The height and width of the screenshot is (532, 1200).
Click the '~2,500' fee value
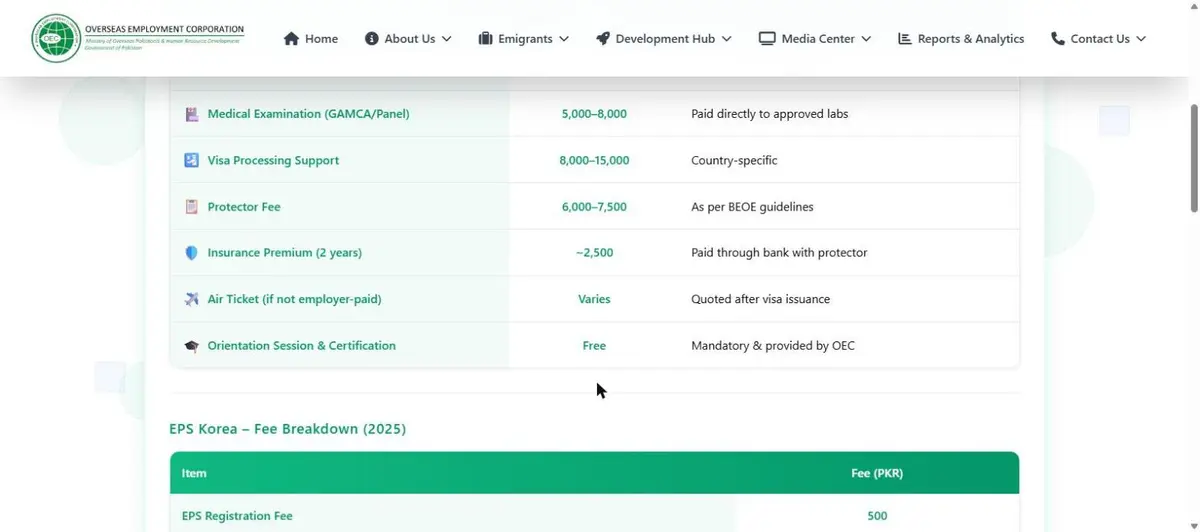594,253
